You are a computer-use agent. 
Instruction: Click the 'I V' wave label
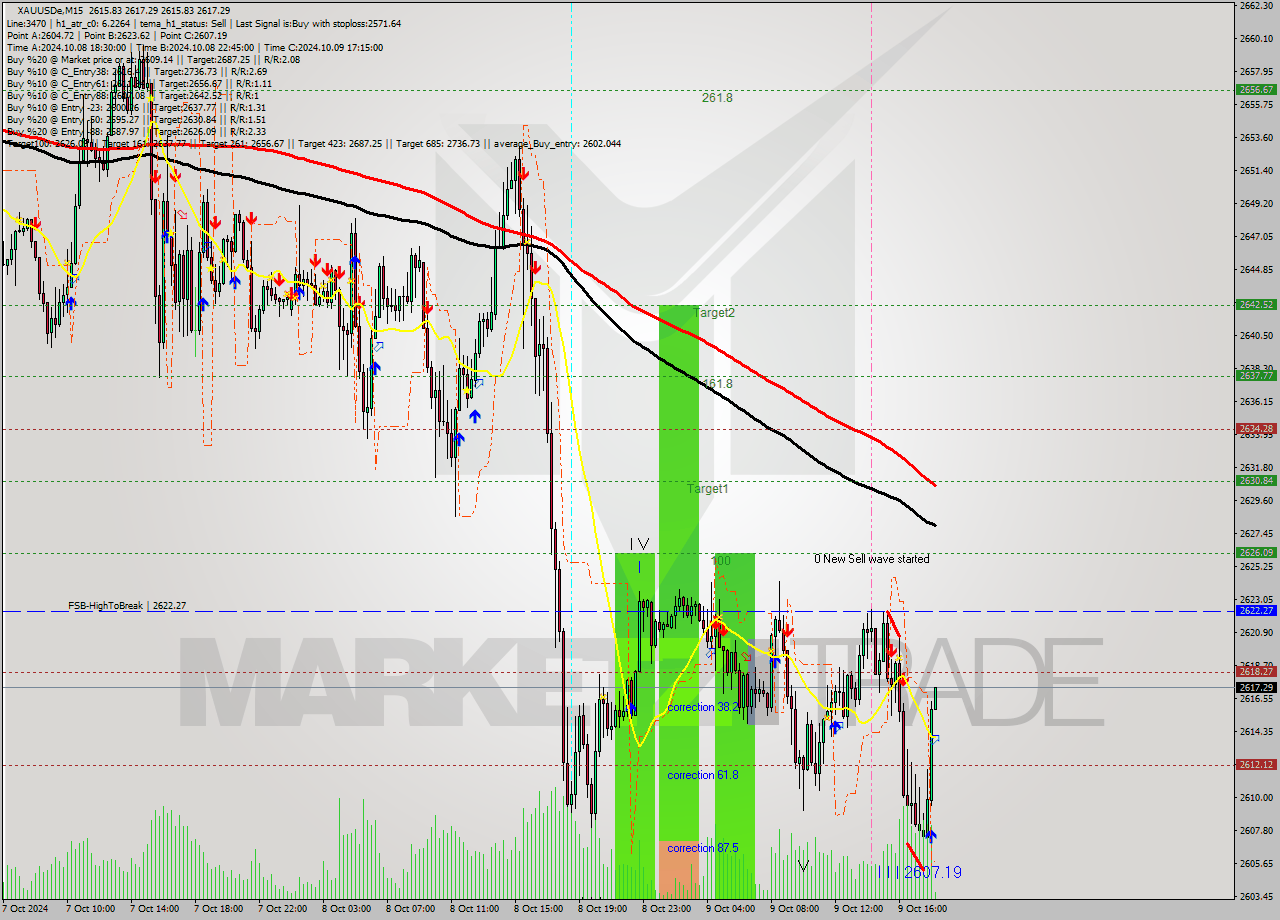click(x=639, y=544)
